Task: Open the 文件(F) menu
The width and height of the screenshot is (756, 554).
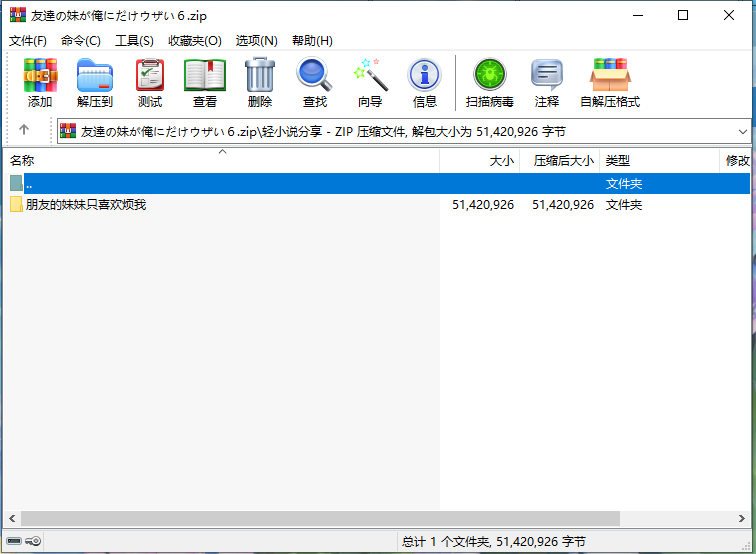Action: [x=28, y=41]
